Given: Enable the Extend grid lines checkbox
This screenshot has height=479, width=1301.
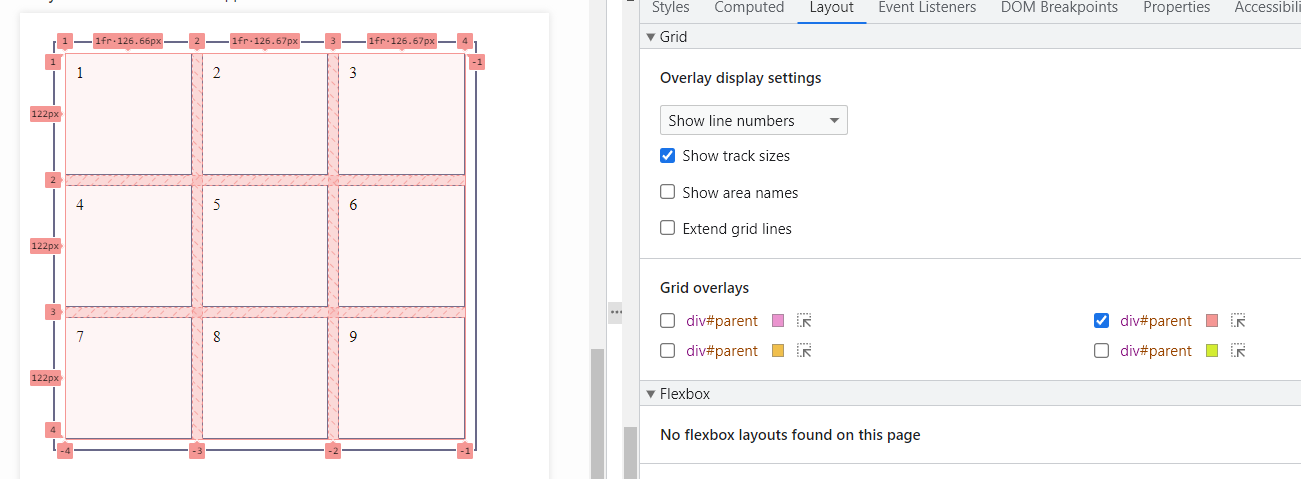Looking at the screenshot, I should tap(668, 228).
